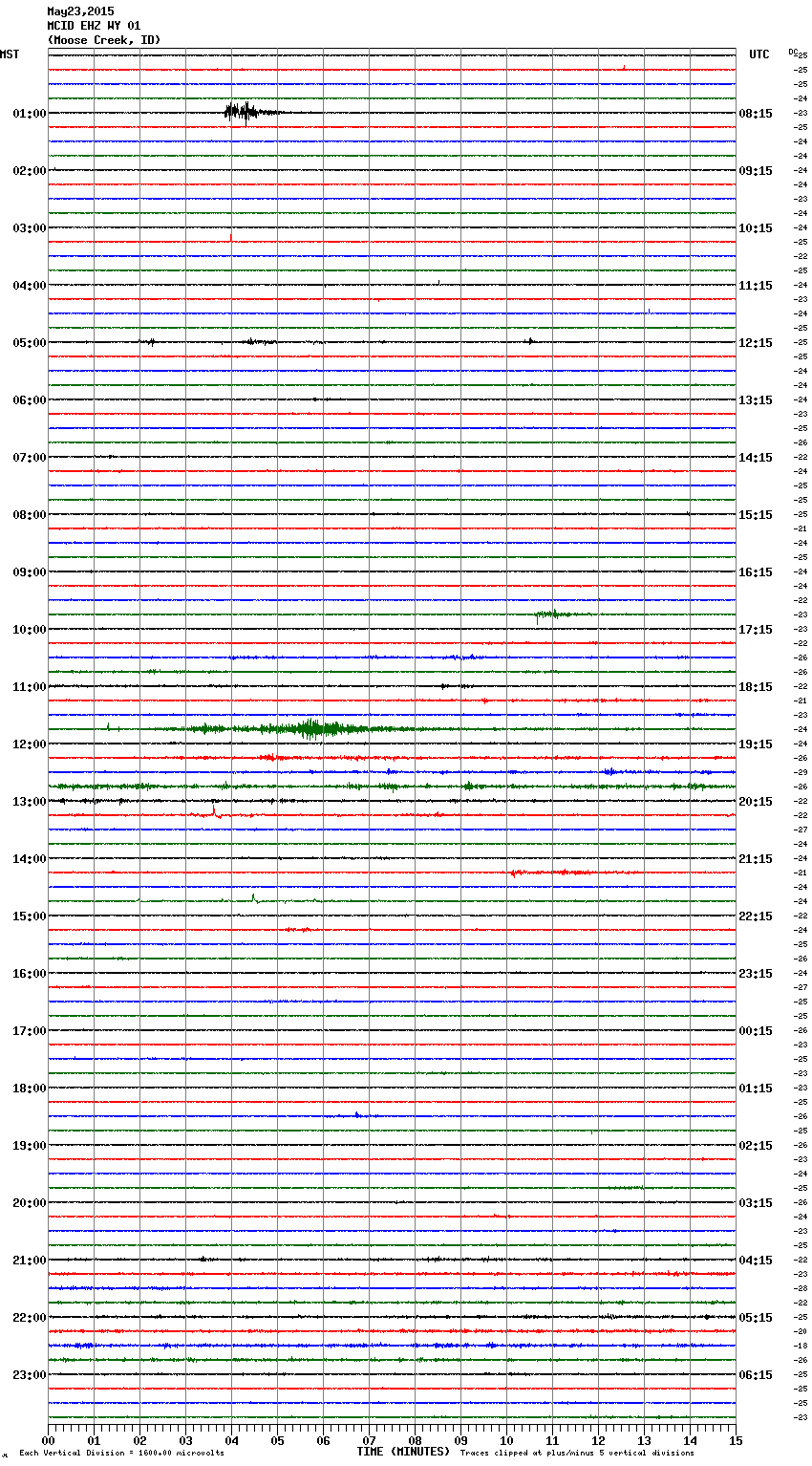The width and height of the screenshot is (812, 1466).
Task: Click the 23:15 UTC time label
Action: coord(756,974)
